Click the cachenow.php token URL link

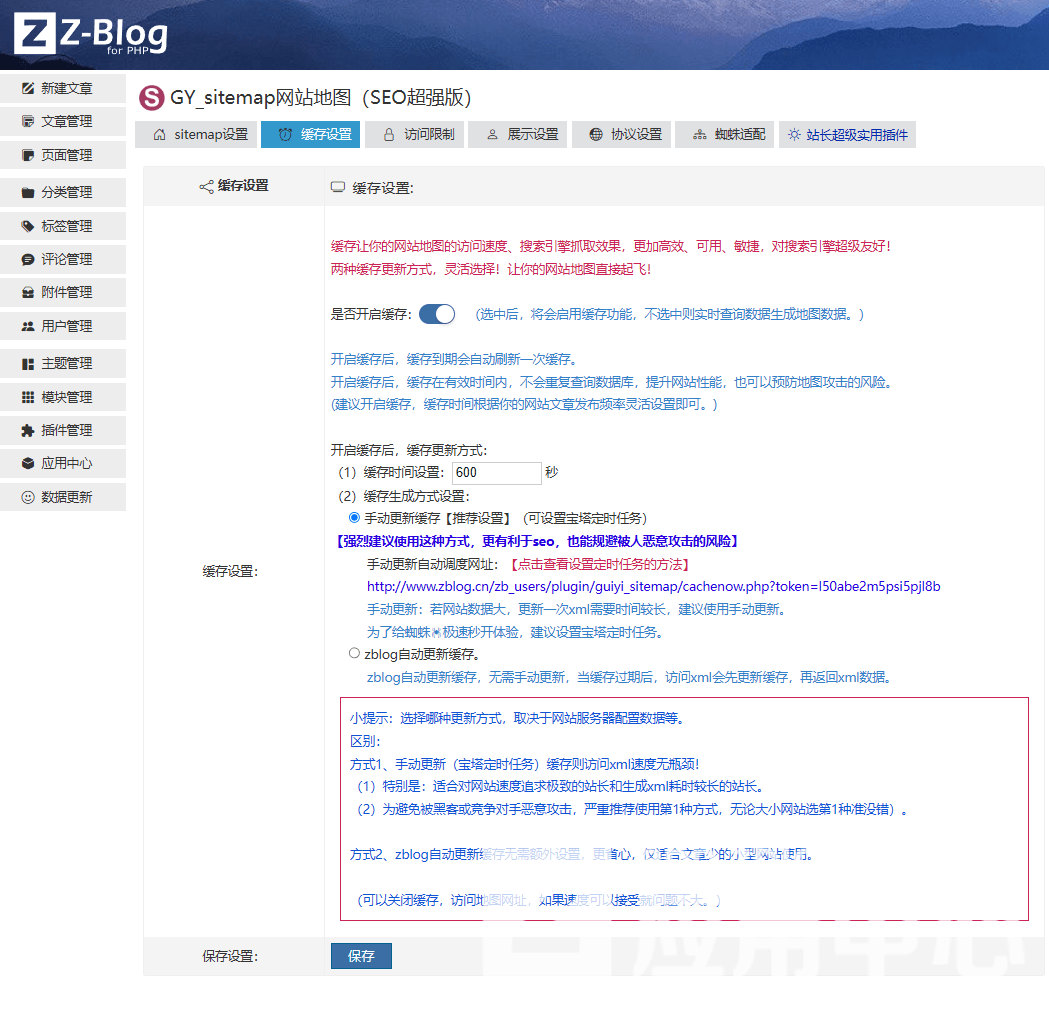pyautogui.click(x=653, y=586)
